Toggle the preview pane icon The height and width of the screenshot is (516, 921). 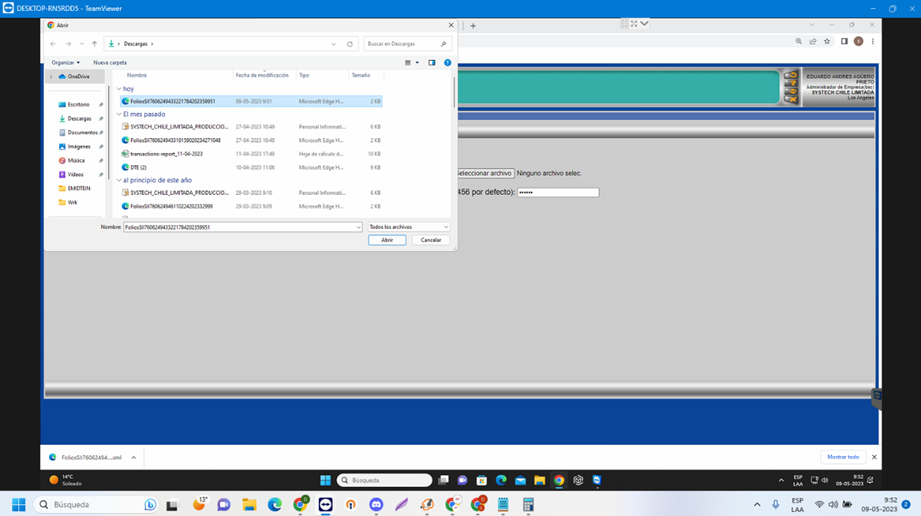pos(432,62)
